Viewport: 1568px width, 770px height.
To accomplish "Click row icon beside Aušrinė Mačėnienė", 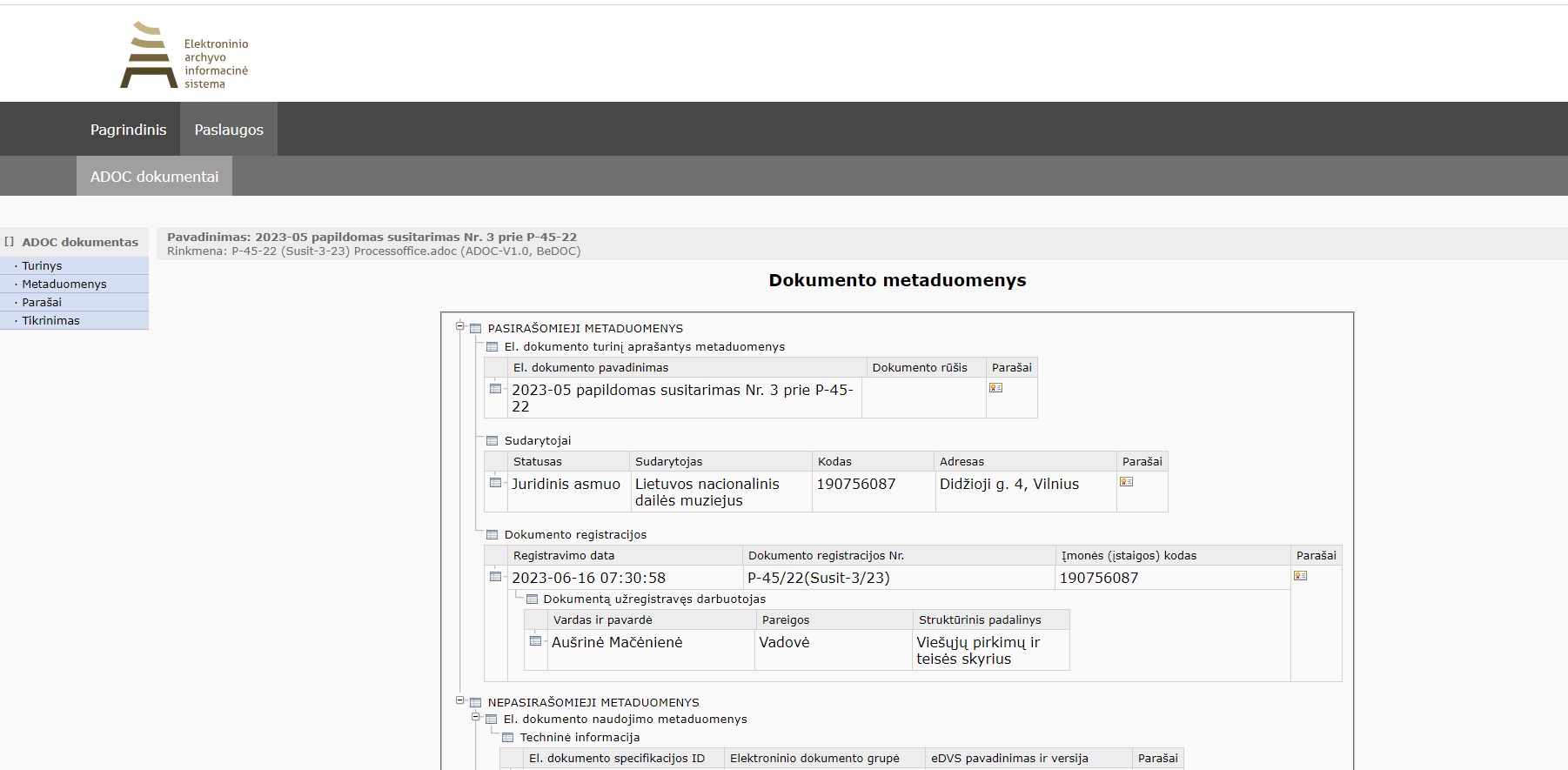I will [x=536, y=641].
